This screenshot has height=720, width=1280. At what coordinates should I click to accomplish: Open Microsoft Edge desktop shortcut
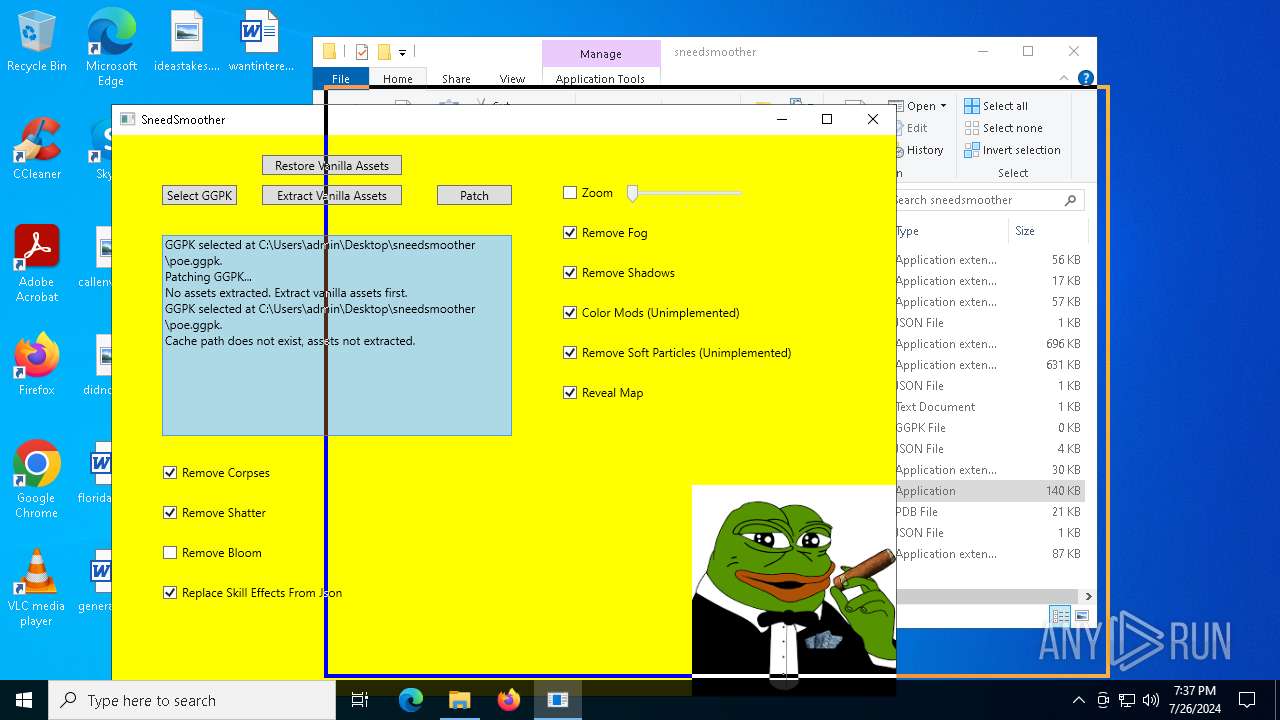(x=111, y=48)
